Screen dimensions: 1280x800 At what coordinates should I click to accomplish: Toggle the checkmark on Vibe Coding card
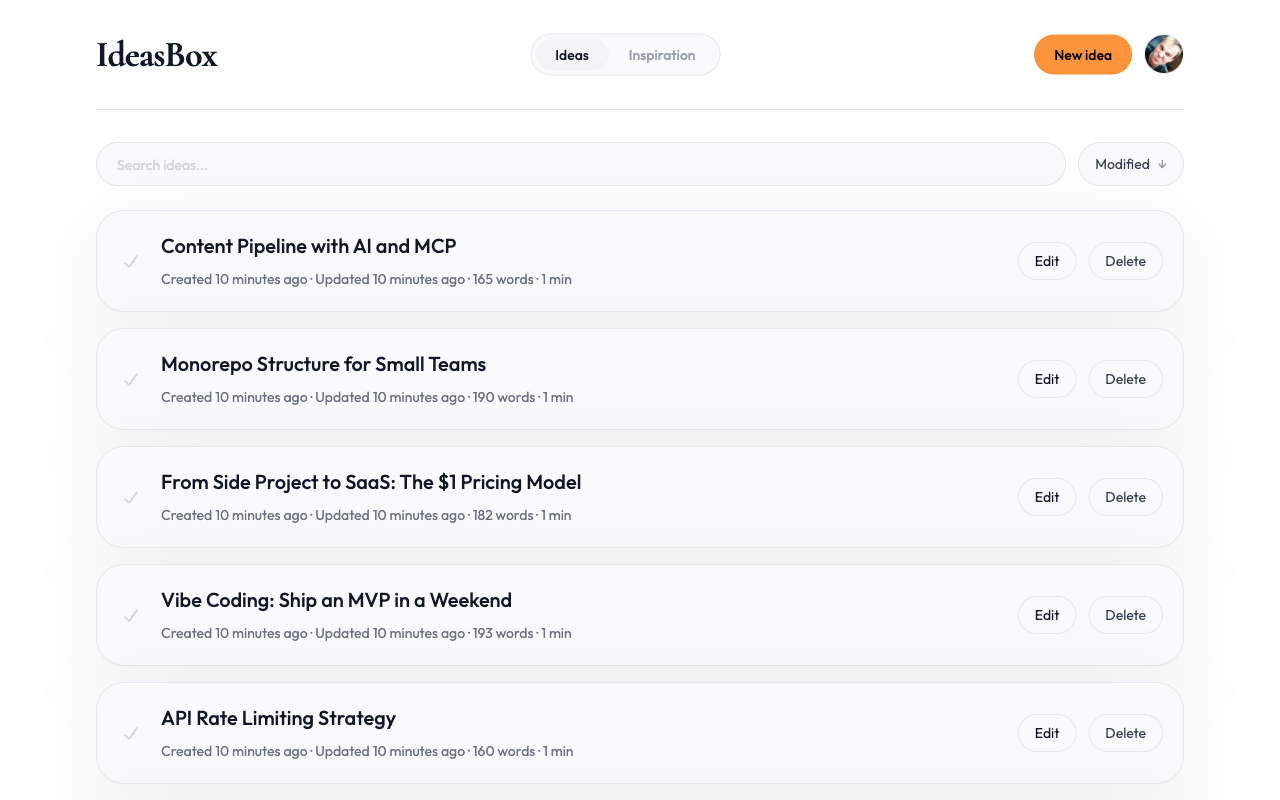(131, 615)
